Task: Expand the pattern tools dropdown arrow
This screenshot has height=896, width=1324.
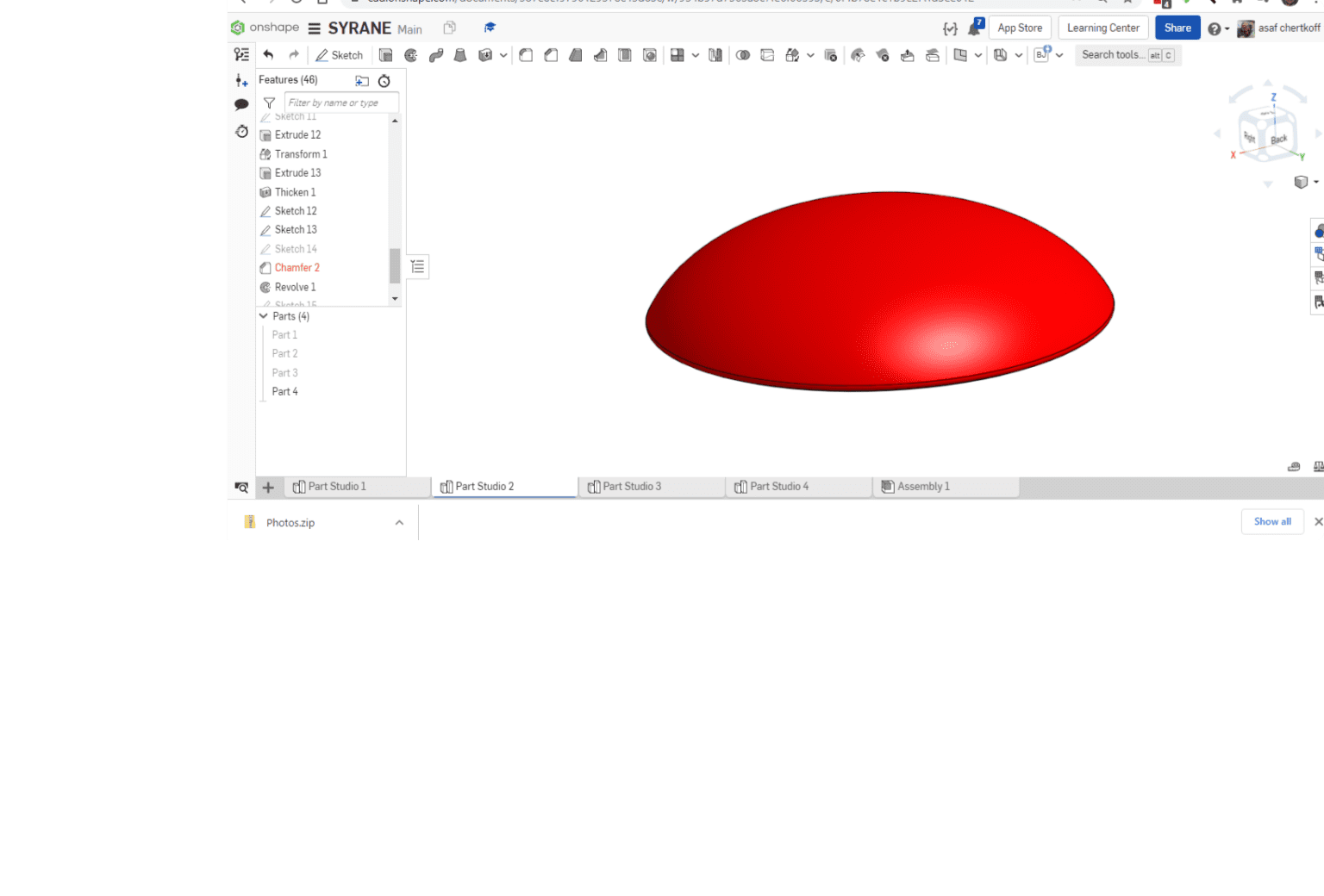Action: [x=696, y=55]
